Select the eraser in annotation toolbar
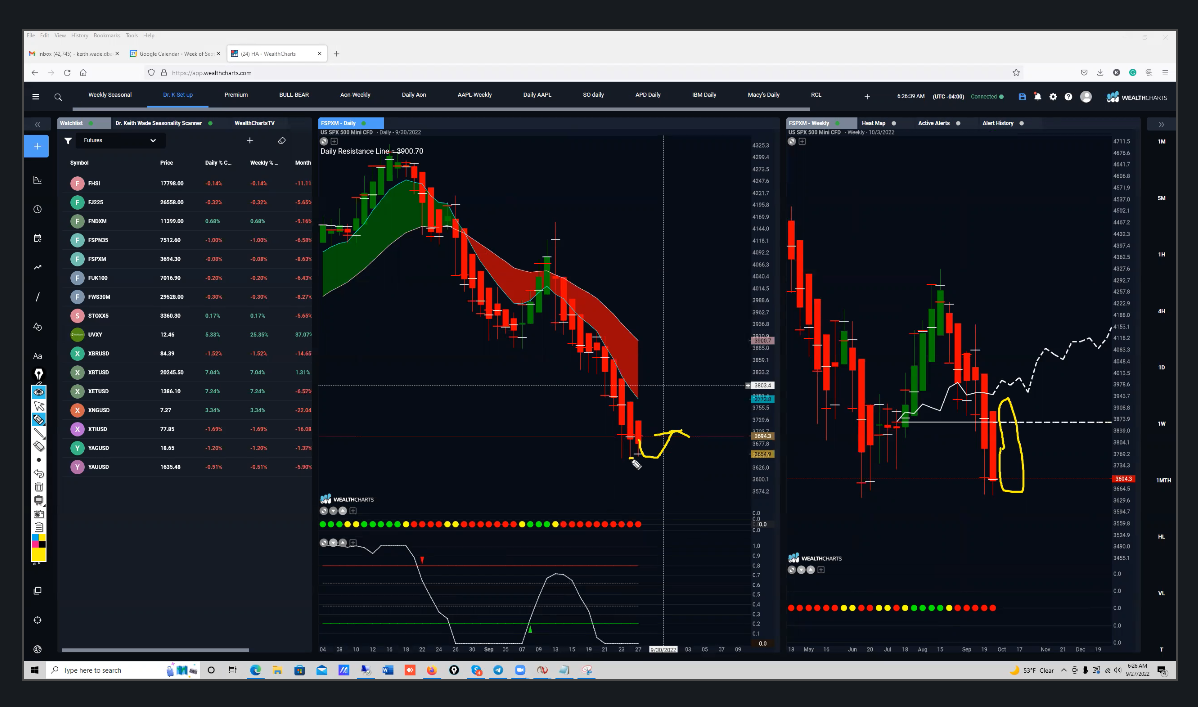 coord(39,446)
